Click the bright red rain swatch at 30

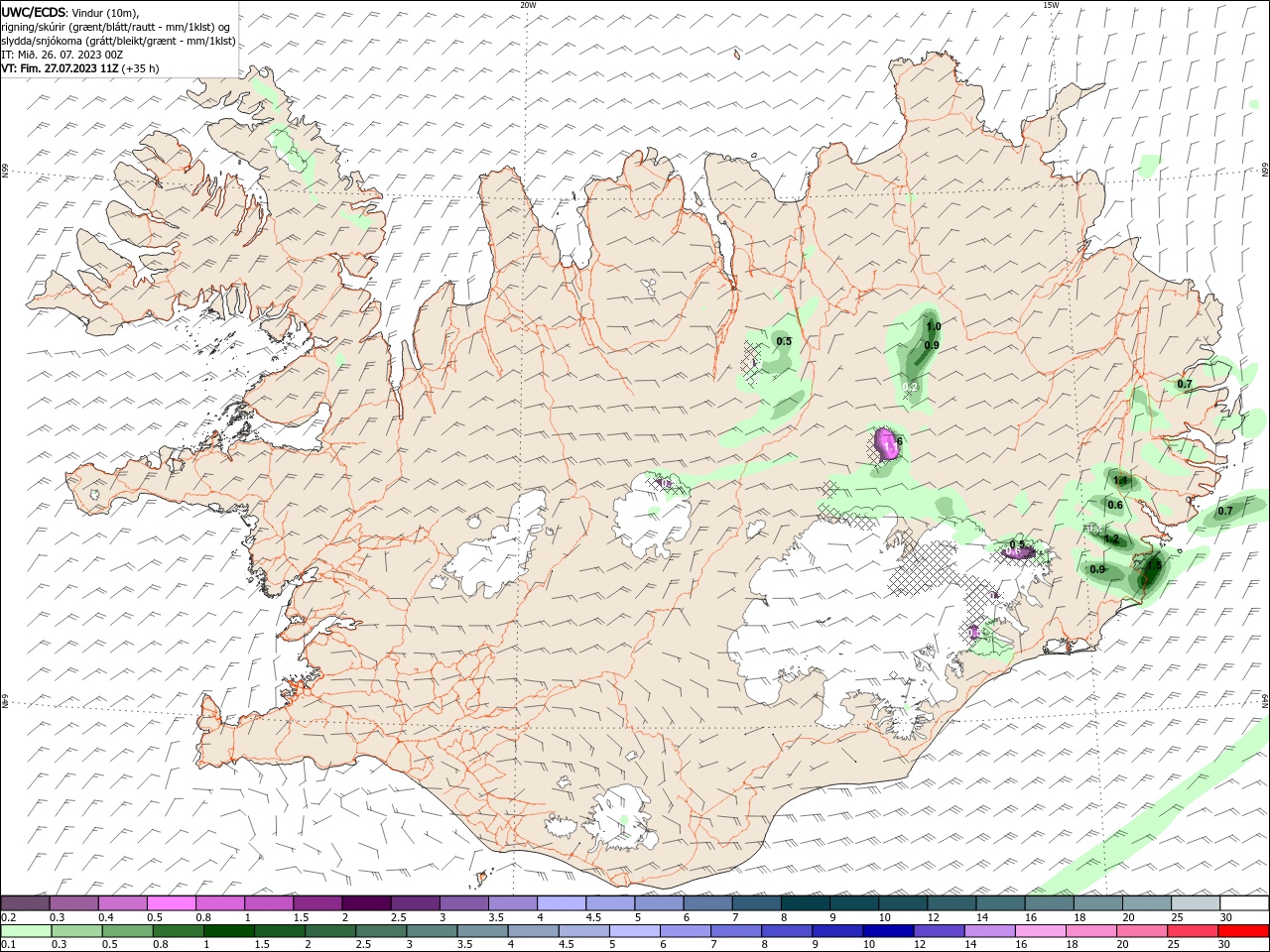tap(1242, 930)
